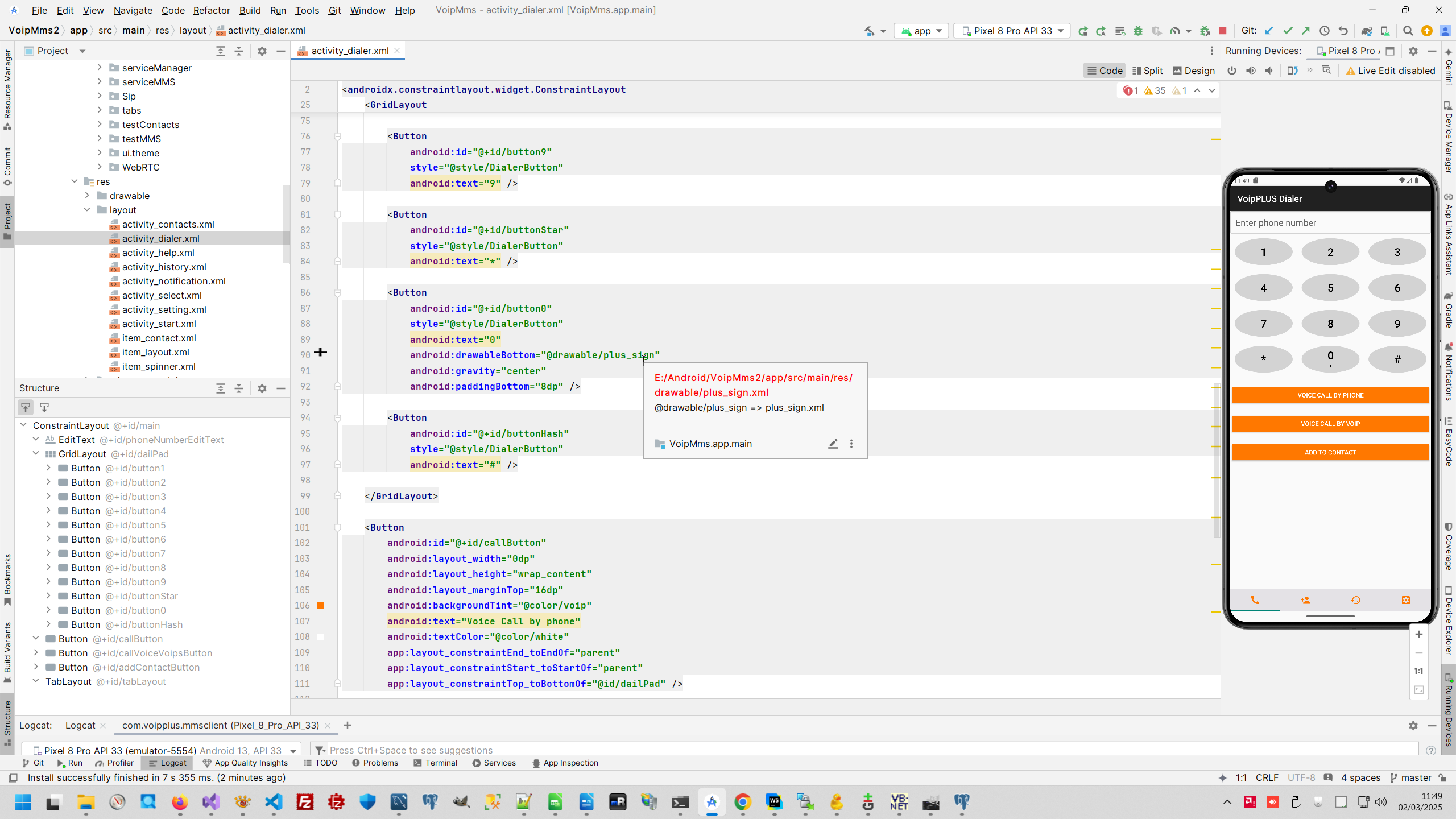This screenshot has width=1456, height=819.
Task: Open the Terminal tool window tab
Action: click(x=436, y=763)
